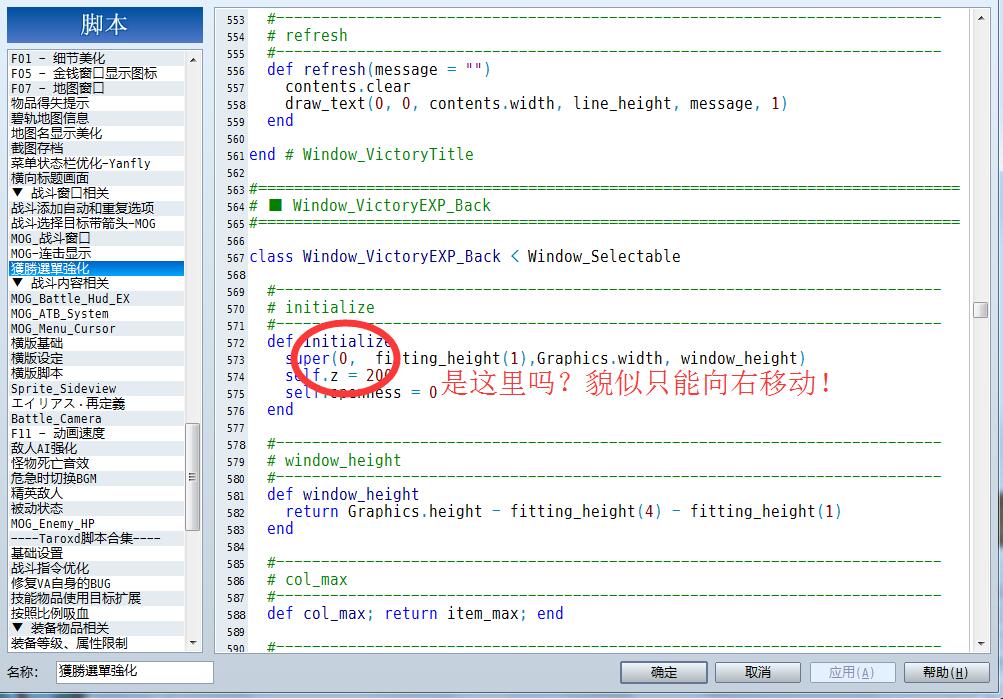Select the MOG_ATB_System script
The height and width of the screenshot is (699, 1003).
[97, 313]
